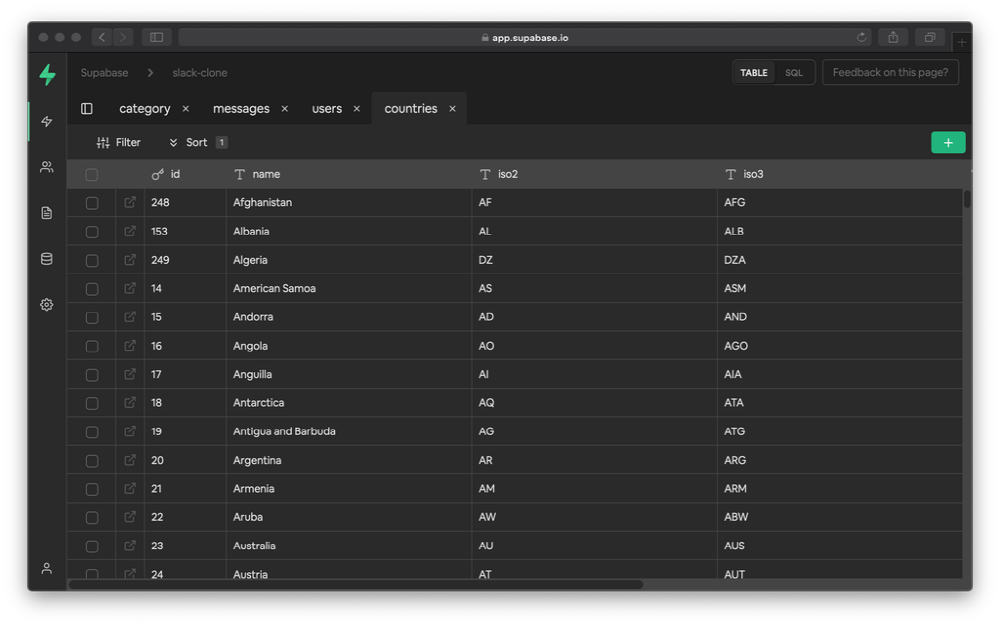
Task: Select the Angola row checkbox
Action: pos(92,346)
